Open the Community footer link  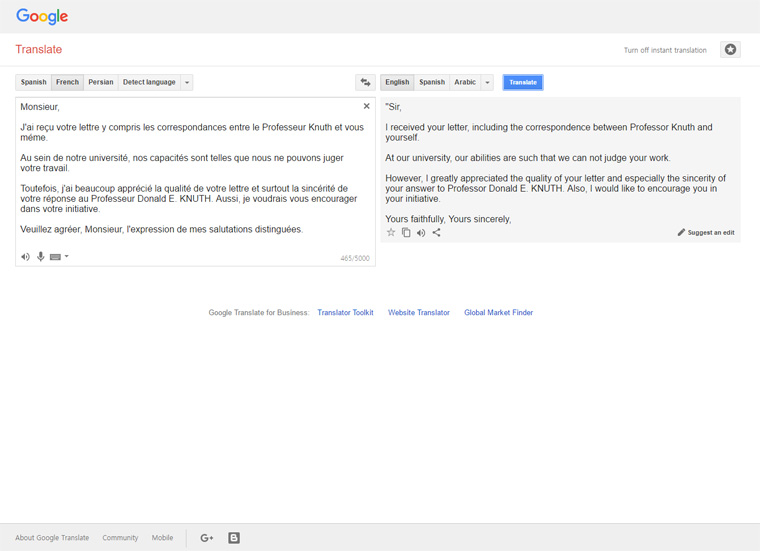(x=120, y=538)
